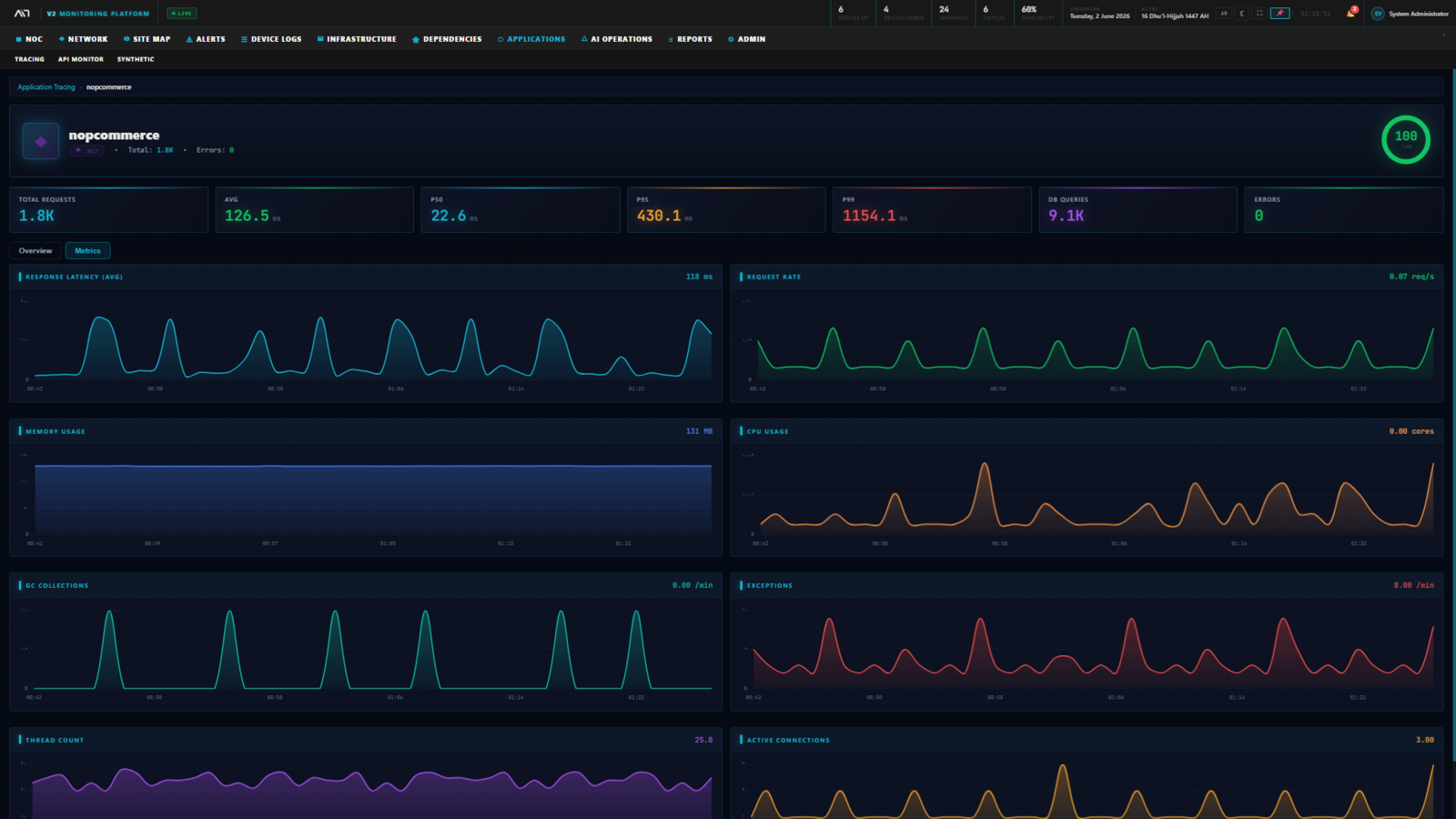Click the Response Latency chart title
This screenshot has width=1456, height=819.
pos(74,277)
